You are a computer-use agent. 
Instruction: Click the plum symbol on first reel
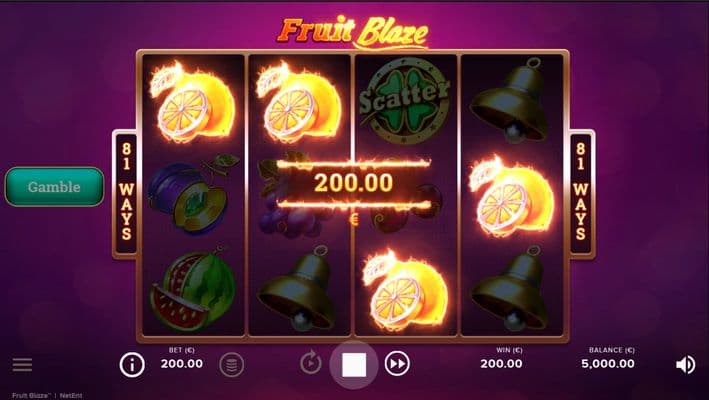click(192, 194)
